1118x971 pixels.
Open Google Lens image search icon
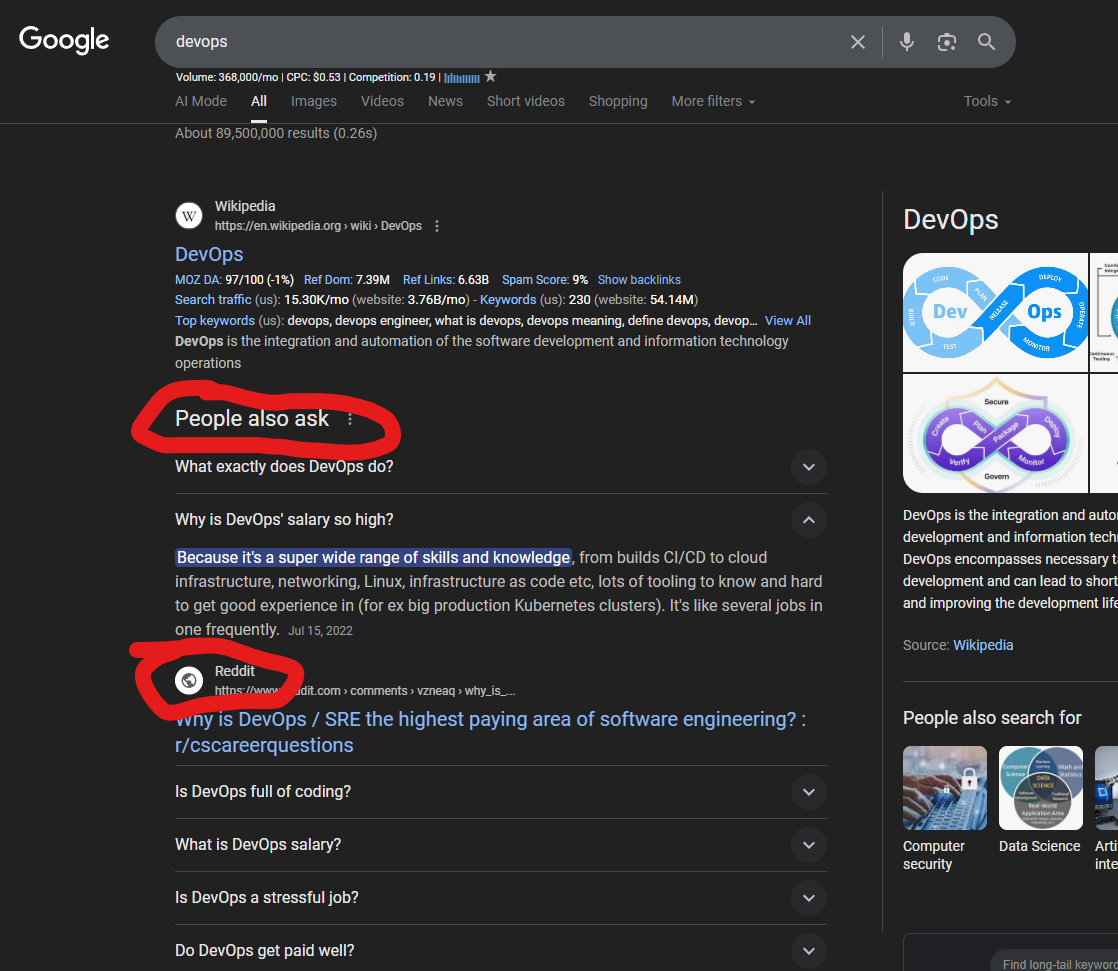pos(946,42)
